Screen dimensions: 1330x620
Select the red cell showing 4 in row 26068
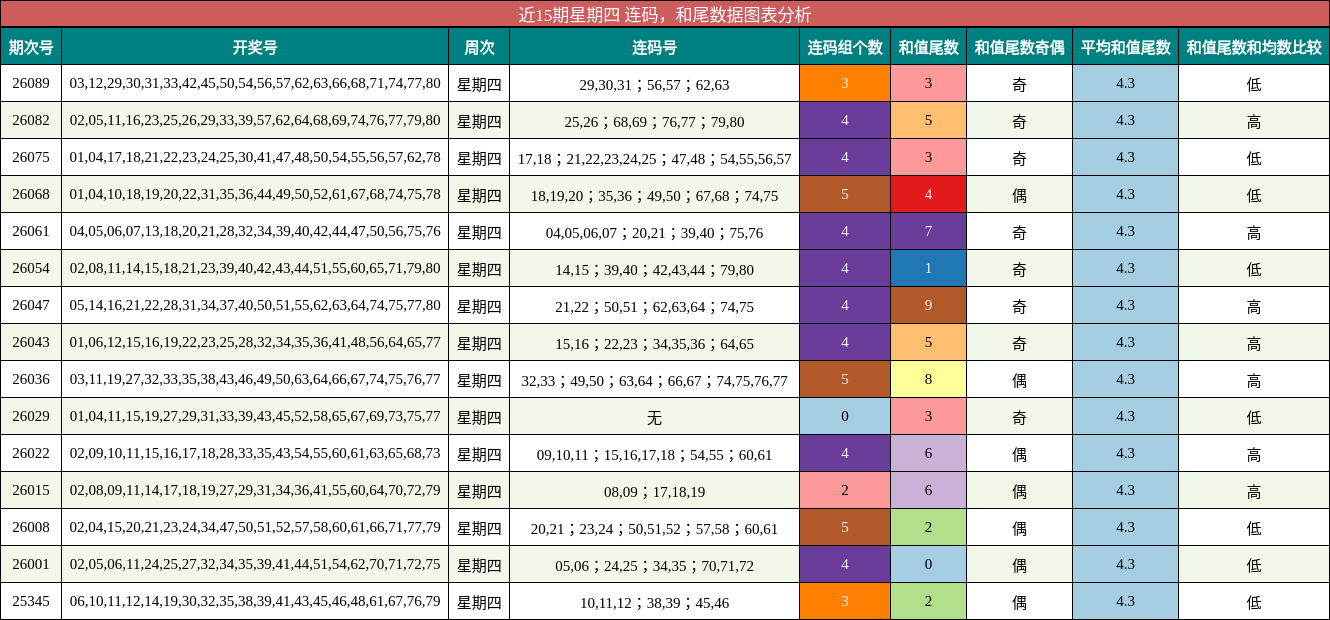[926, 195]
